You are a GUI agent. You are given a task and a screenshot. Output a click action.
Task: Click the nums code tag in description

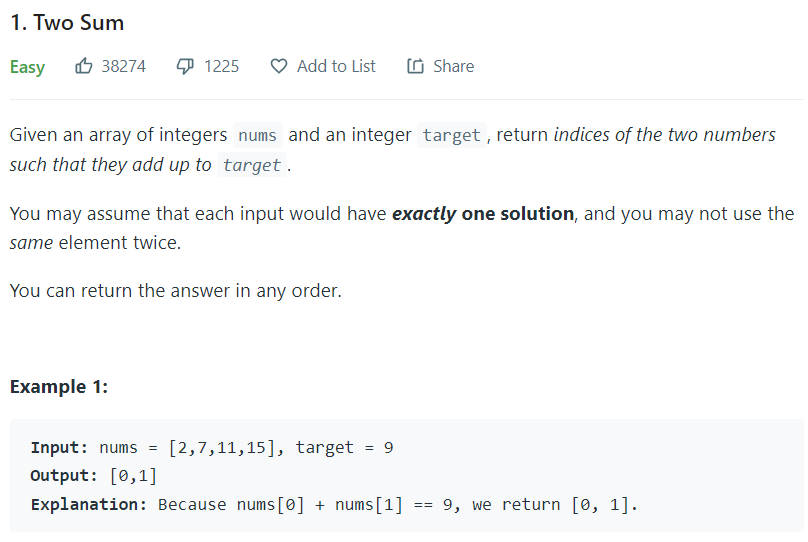pos(258,135)
